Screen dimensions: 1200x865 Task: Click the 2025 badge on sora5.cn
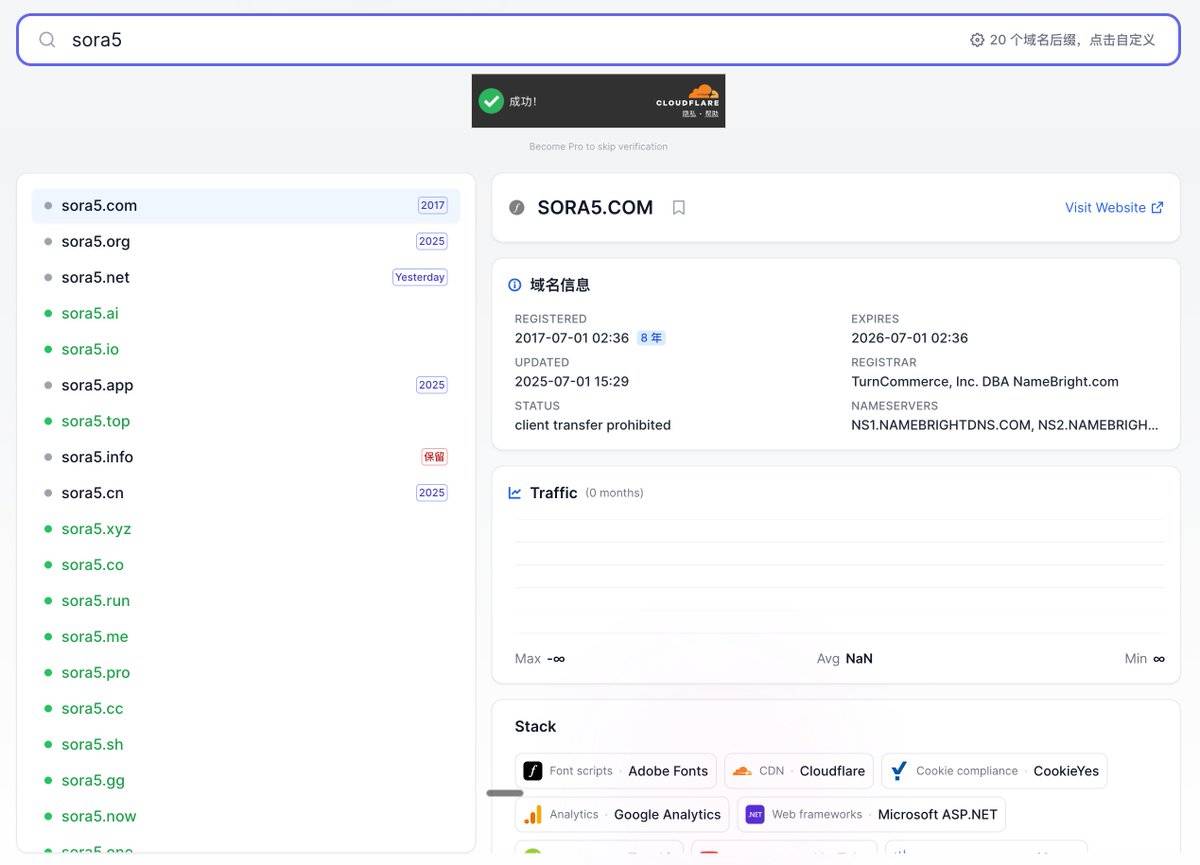pyautogui.click(x=432, y=493)
